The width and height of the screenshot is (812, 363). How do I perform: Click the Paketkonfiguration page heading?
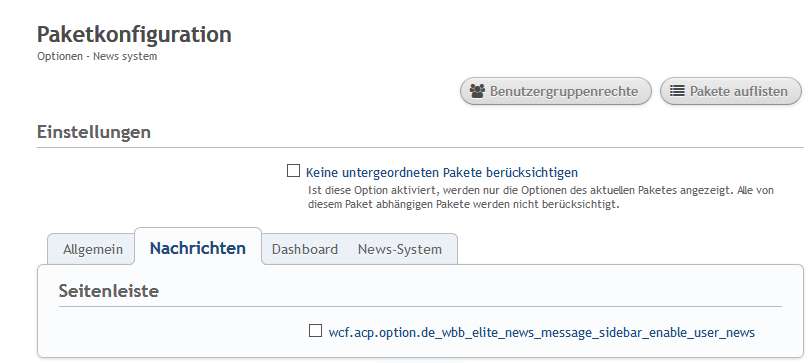134,35
